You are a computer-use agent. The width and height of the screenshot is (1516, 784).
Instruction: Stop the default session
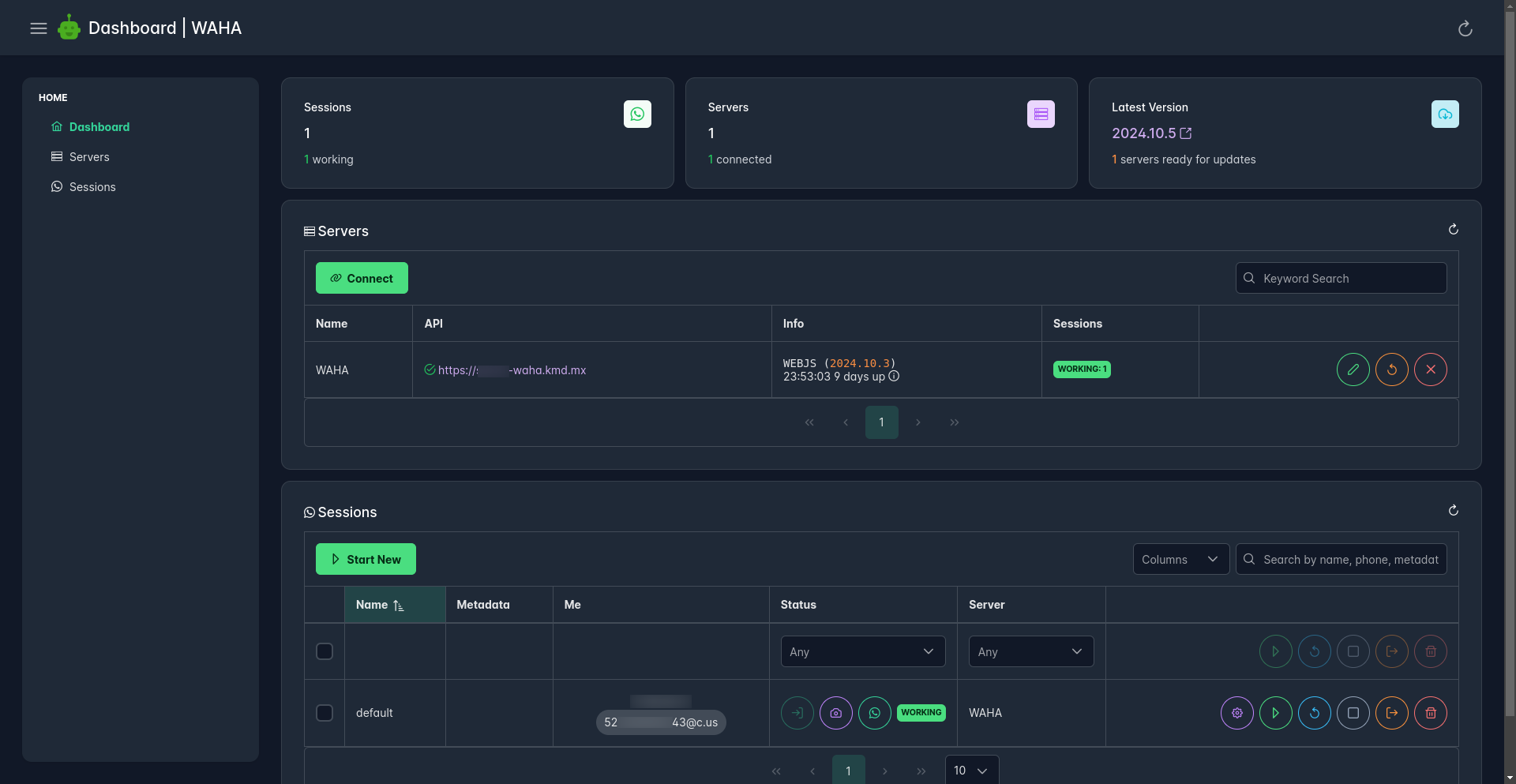(x=1353, y=713)
